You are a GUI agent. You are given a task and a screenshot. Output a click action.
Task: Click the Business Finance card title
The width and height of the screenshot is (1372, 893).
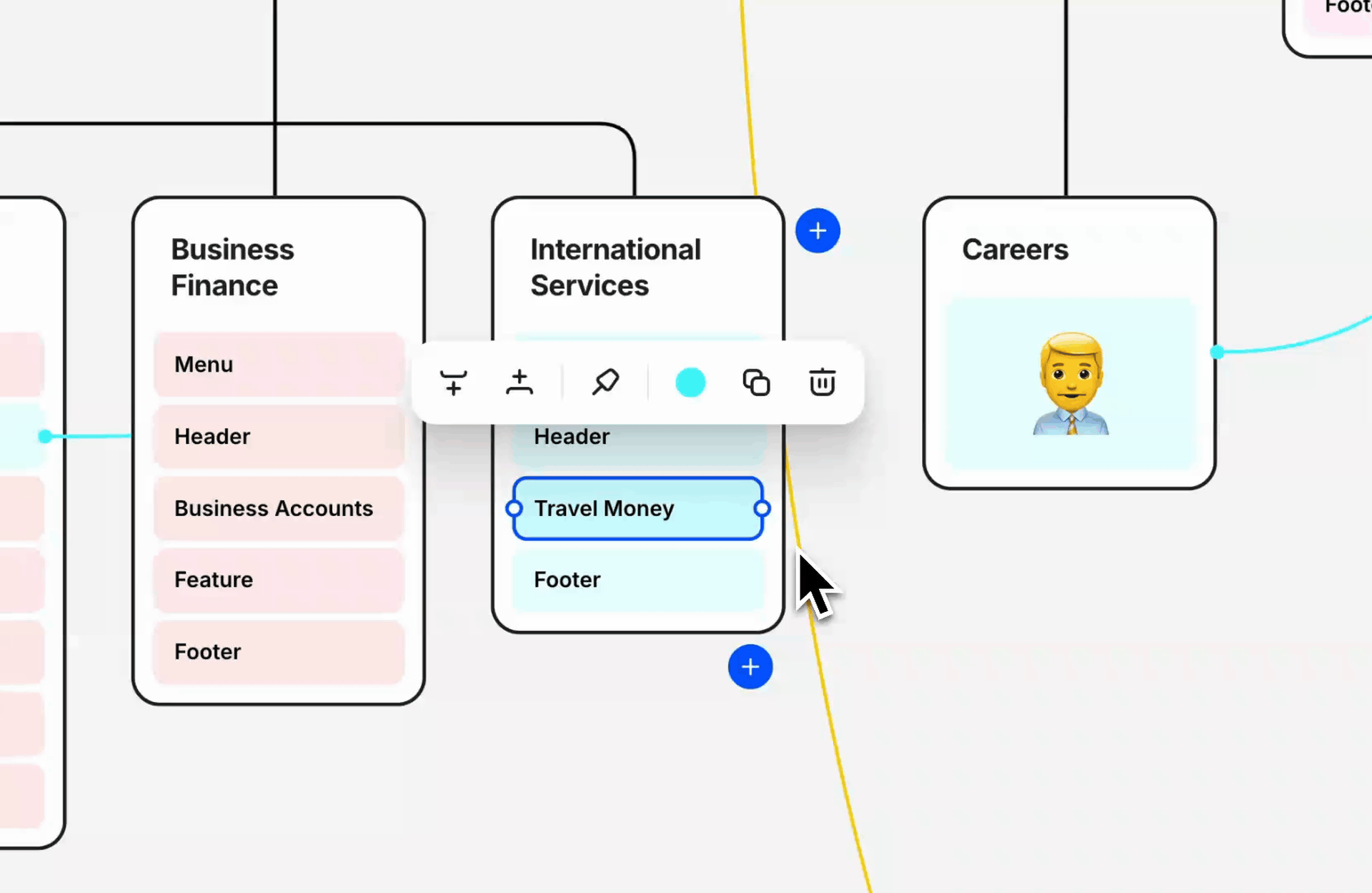[x=232, y=267]
